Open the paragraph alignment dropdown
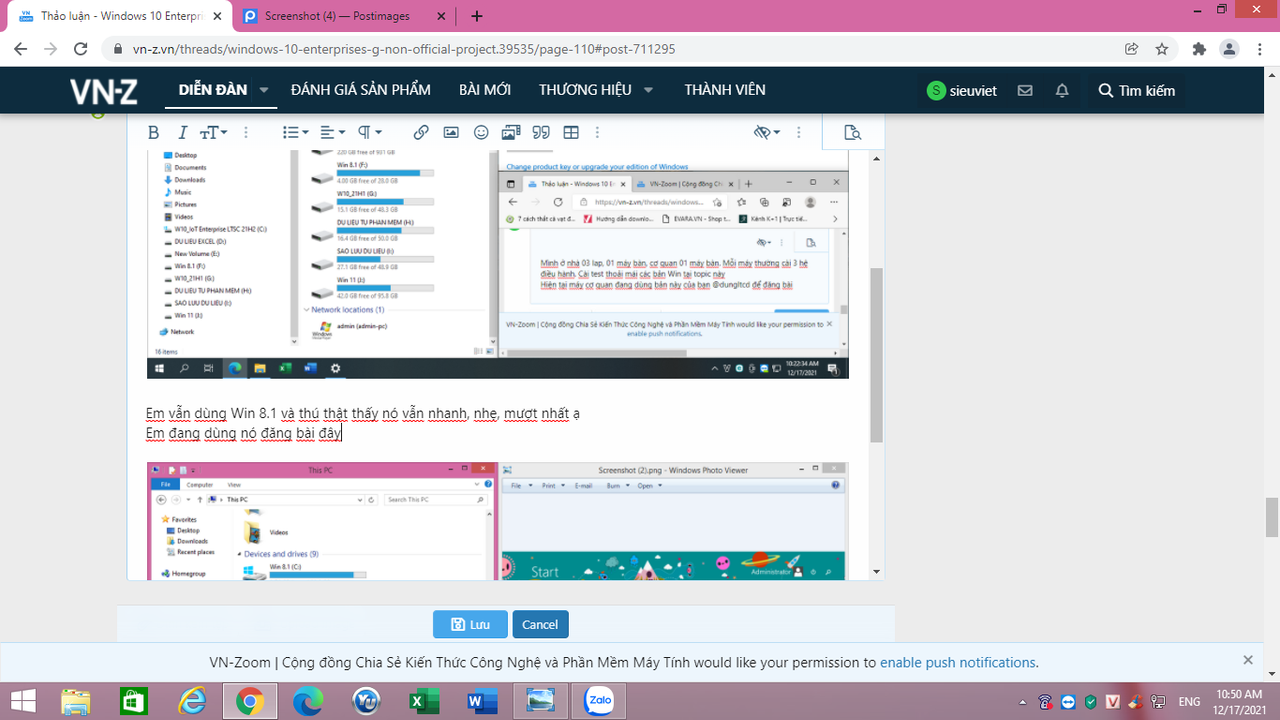This screenshot has width=1280, height=720. [x=331, y=131]
